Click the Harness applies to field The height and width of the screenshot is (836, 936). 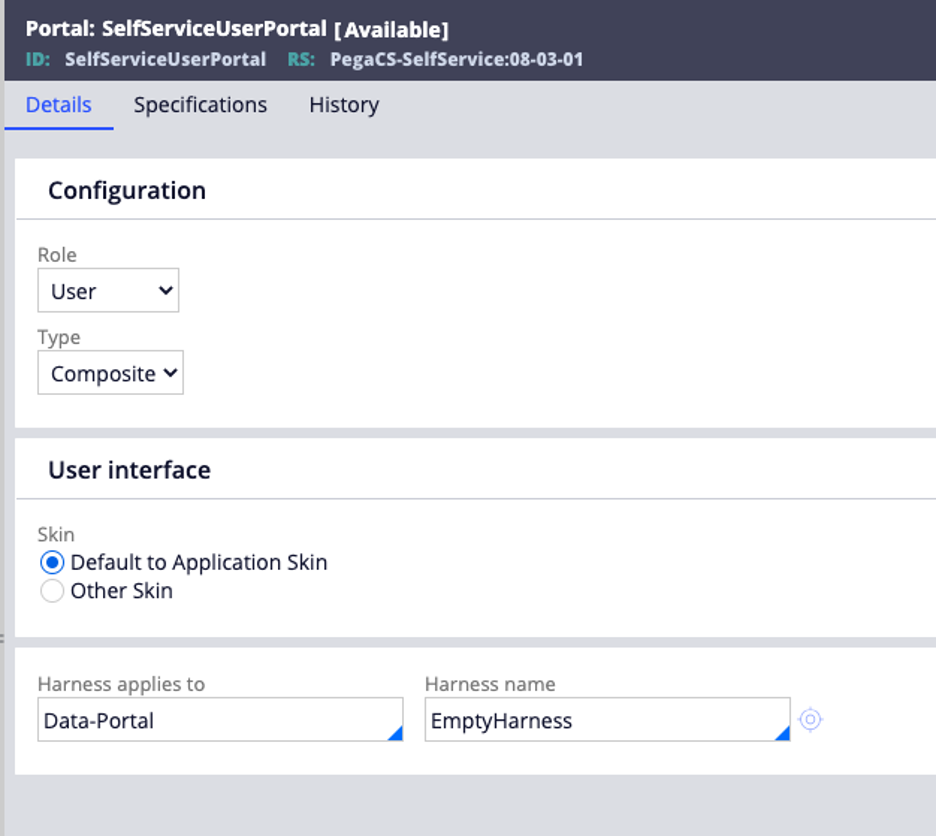click(220, 720)
